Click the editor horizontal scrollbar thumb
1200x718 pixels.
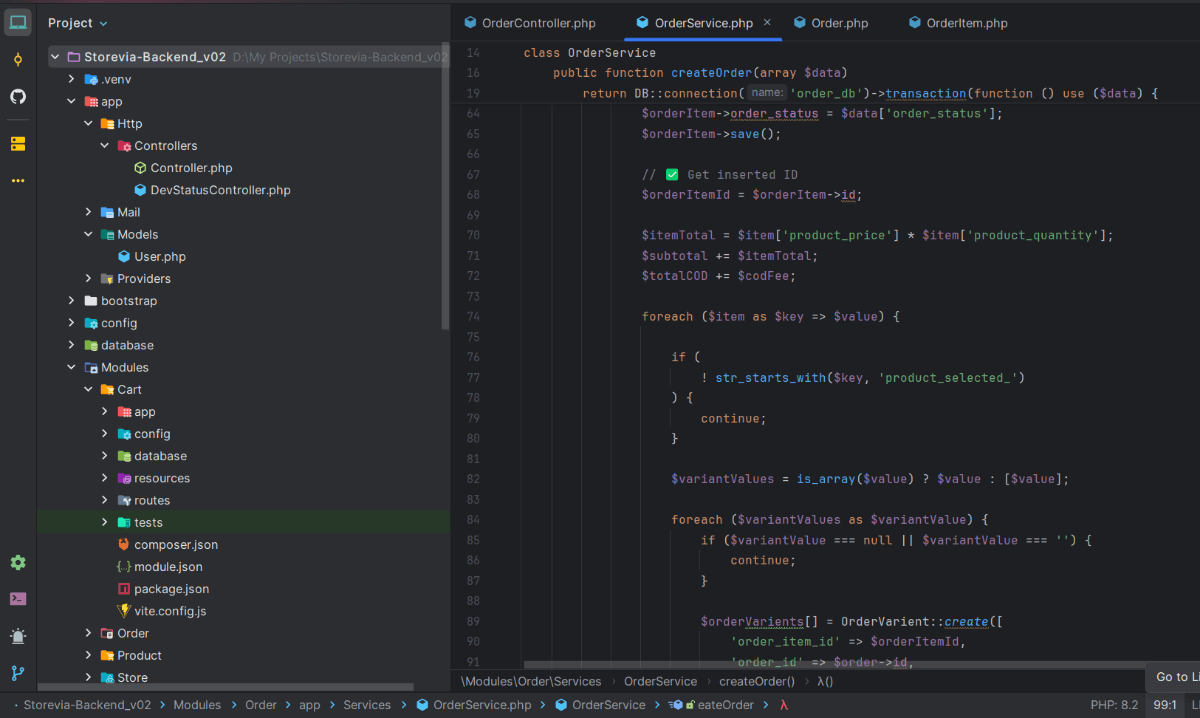click(835, 664)
